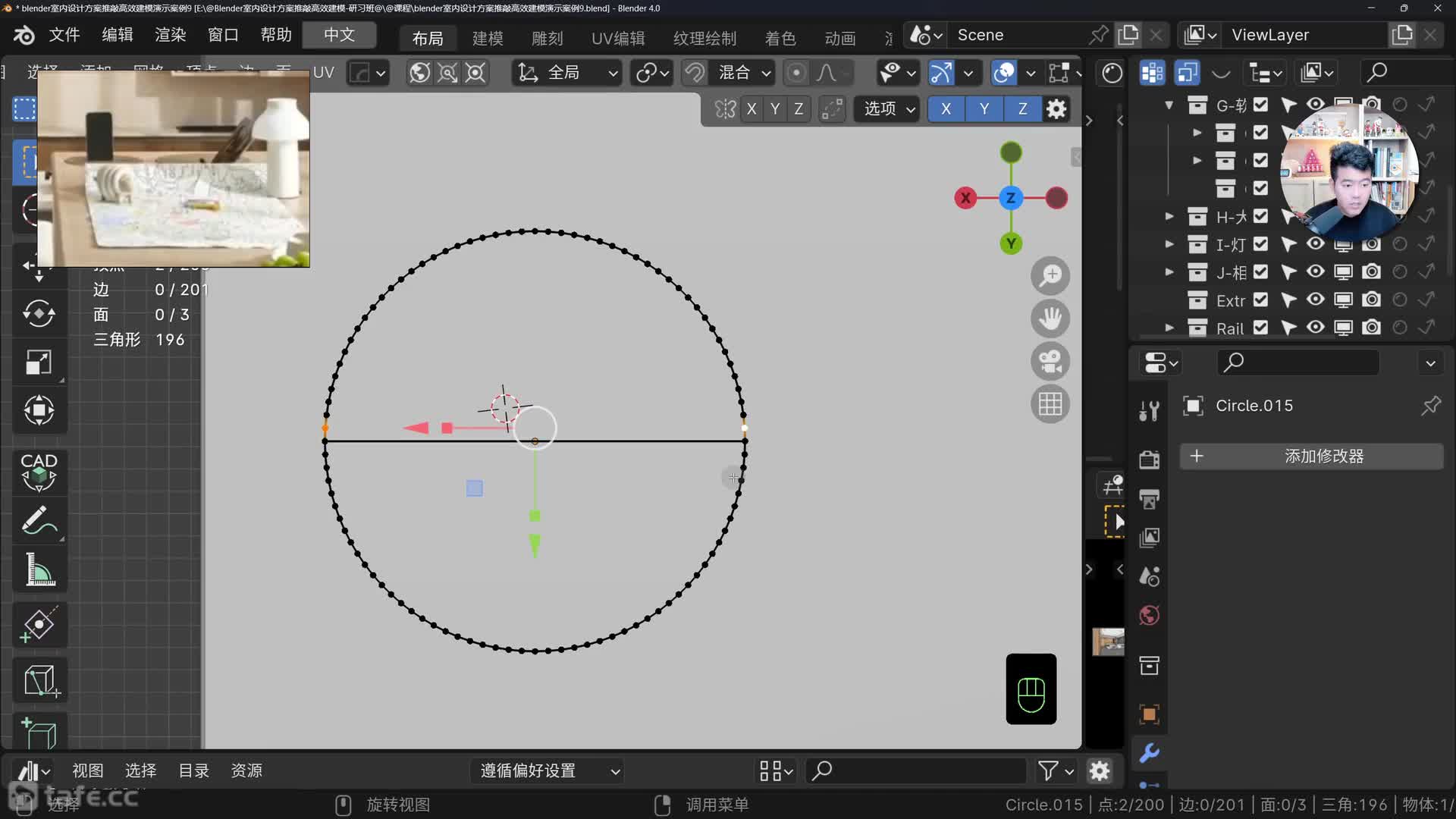Open the 全局 transform orientation dropdown
Image resolution: width=1456 pixels, height=819 pixels.
566,73
